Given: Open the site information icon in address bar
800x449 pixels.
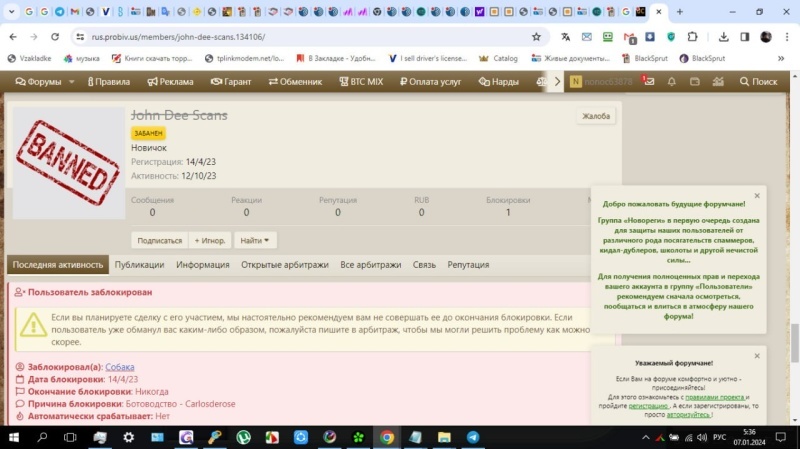Looking at the screenshot, I should (x=80, y=37).
